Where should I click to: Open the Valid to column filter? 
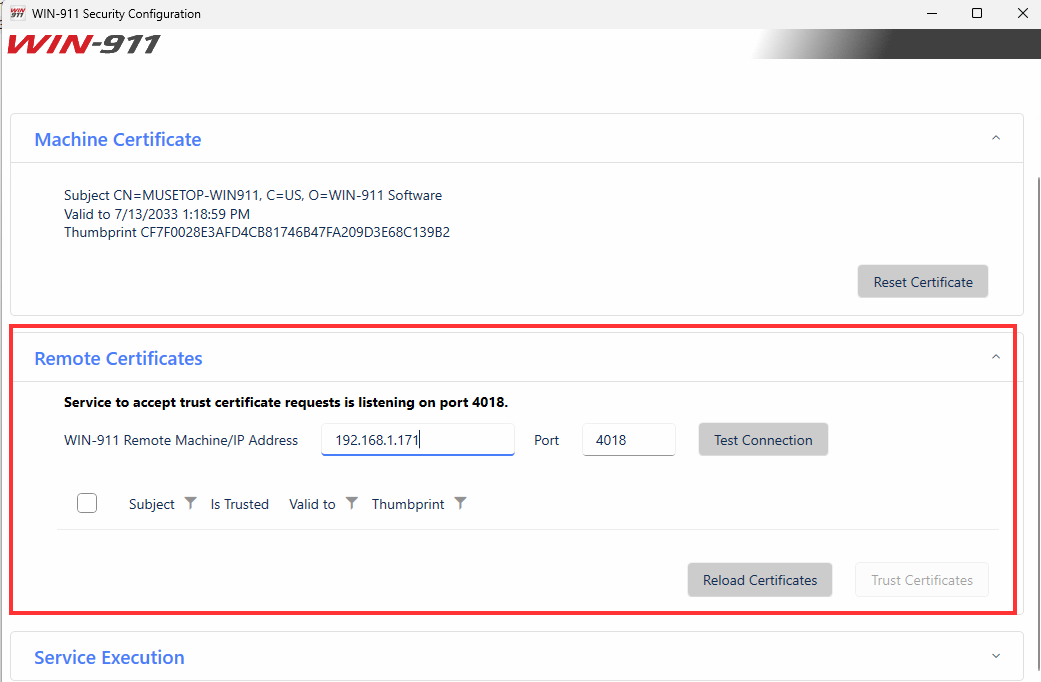tap(352, 503)
